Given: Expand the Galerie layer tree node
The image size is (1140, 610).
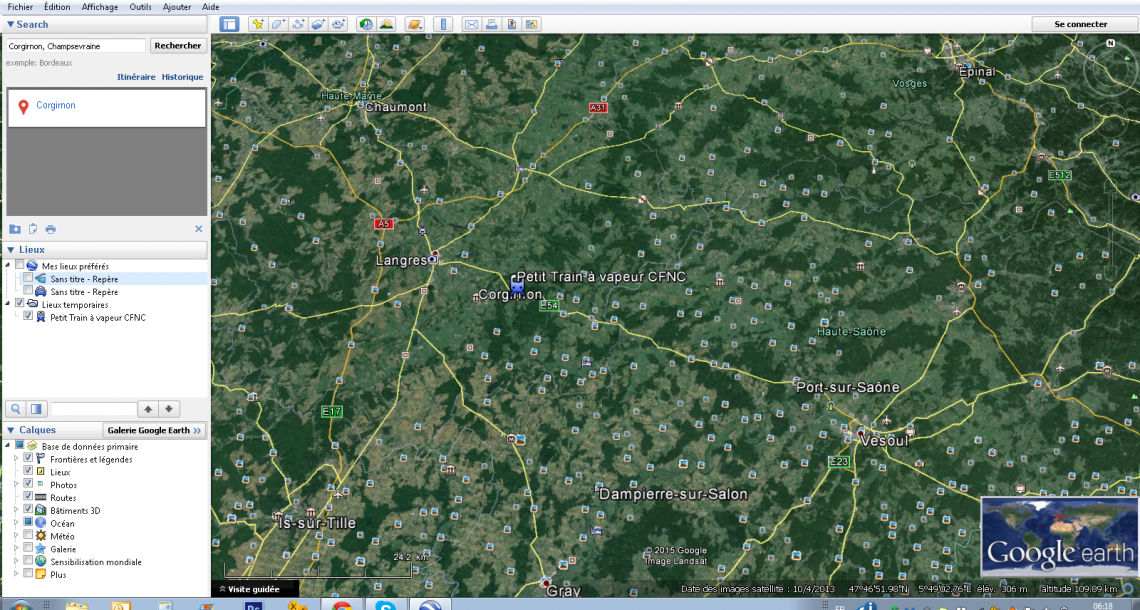Looking at the screenshot, I should tap(15, 549).
